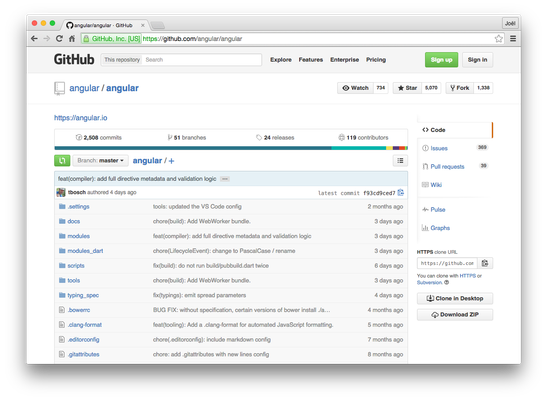546x400 pixels.
Task: Open the tools folder link
Action: coord(74,280)
